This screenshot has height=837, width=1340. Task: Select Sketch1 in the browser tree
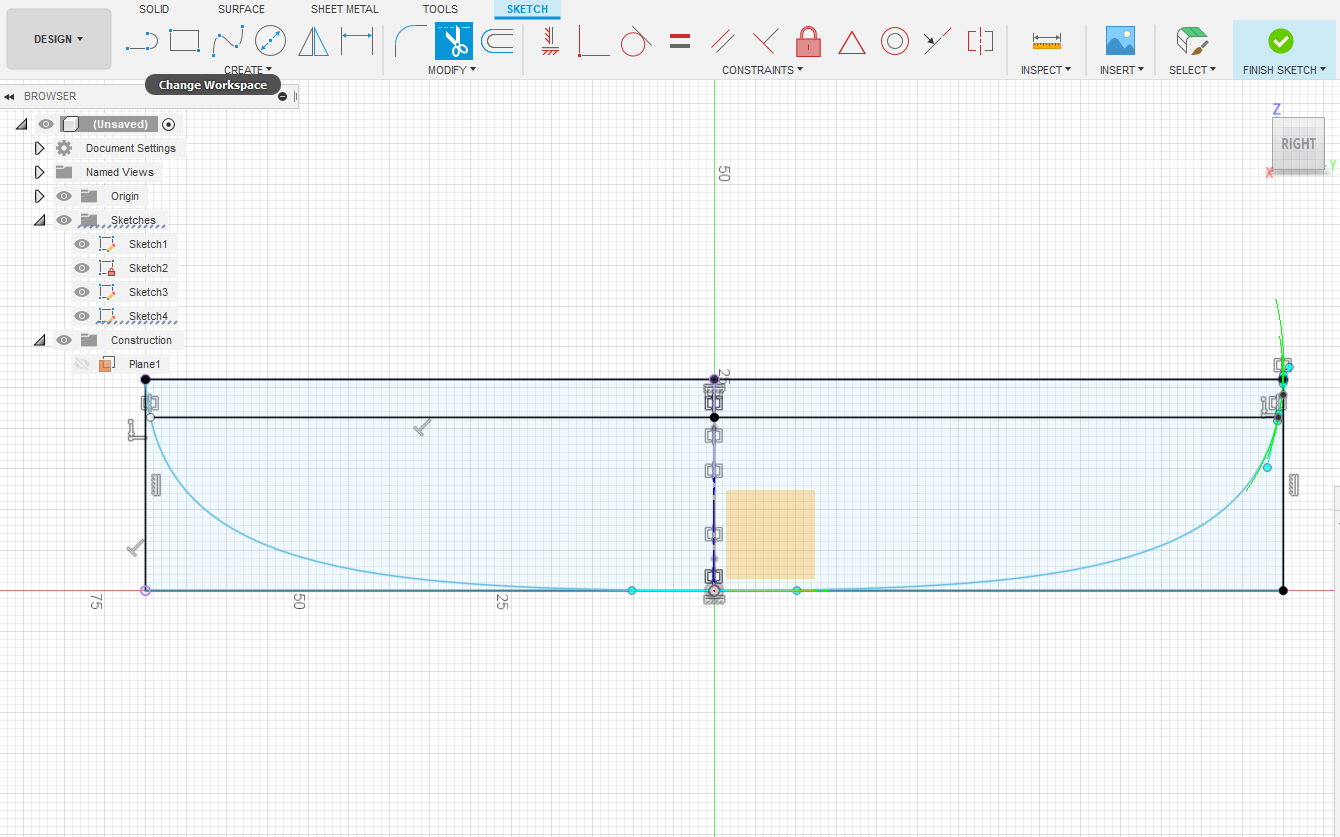pyautogui.click(x=148, y=244)
